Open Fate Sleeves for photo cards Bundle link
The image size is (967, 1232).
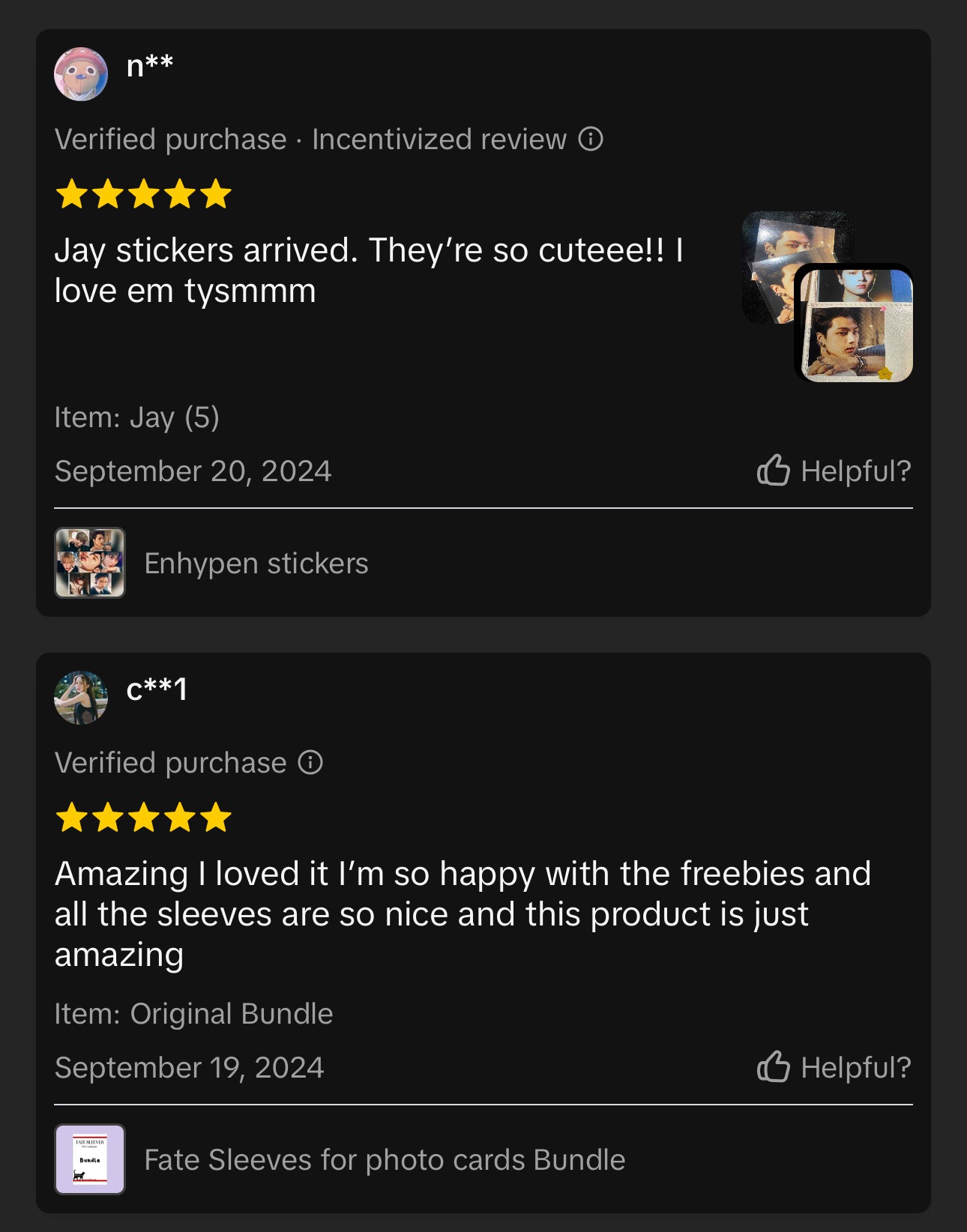point(385,1160)
